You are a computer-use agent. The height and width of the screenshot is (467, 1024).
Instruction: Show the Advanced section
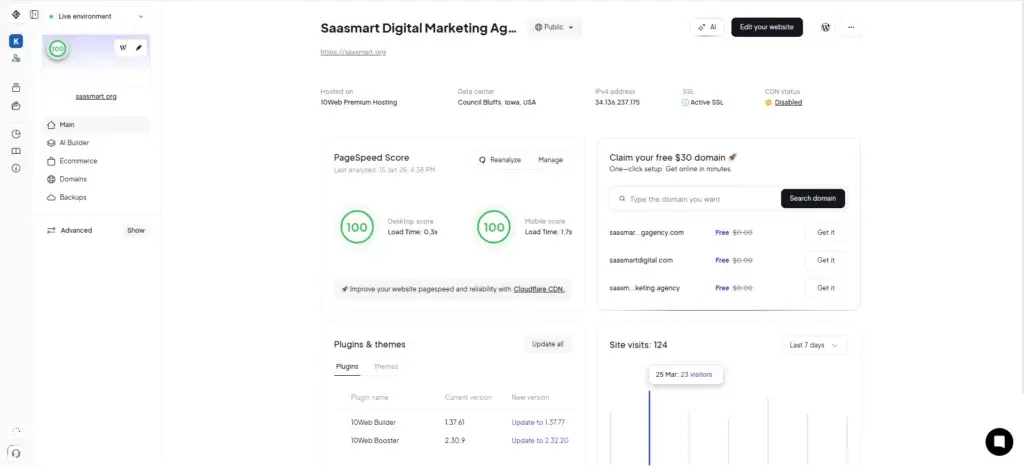136,231
